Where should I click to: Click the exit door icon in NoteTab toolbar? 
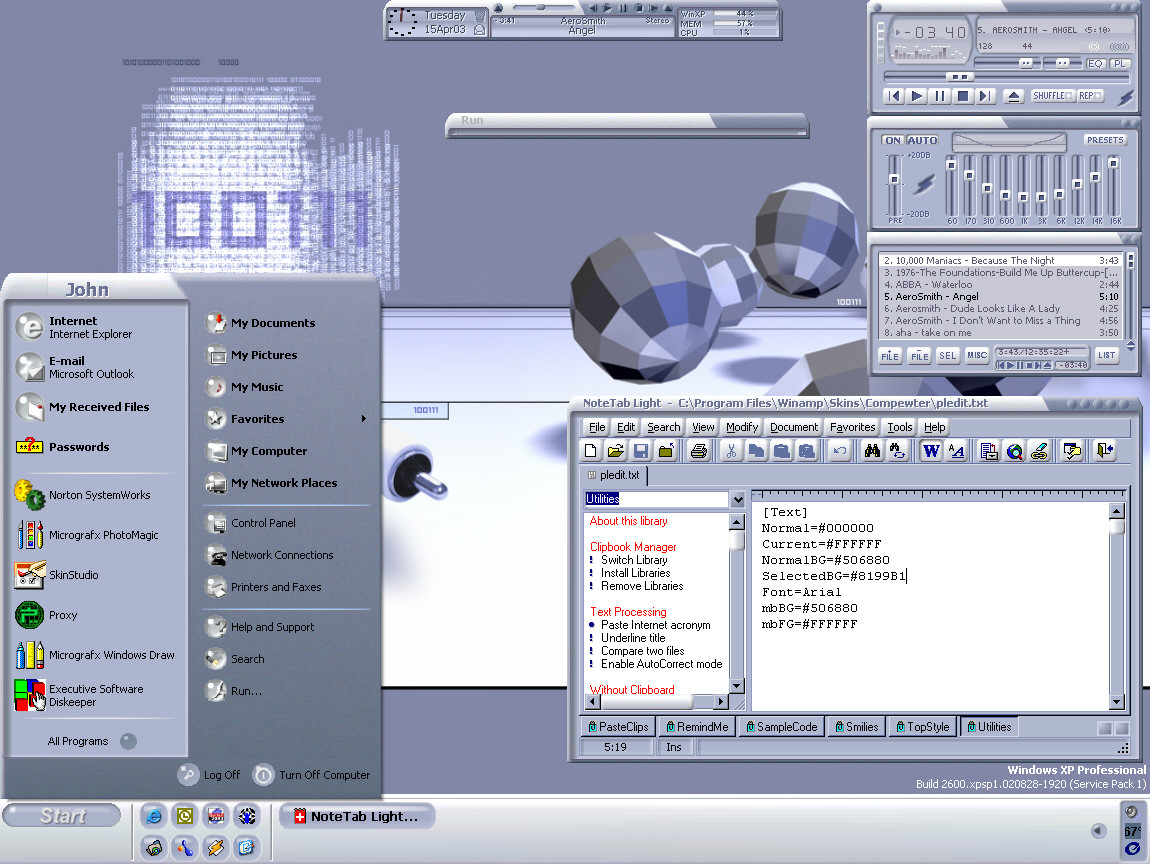(x=1105, y=451)
